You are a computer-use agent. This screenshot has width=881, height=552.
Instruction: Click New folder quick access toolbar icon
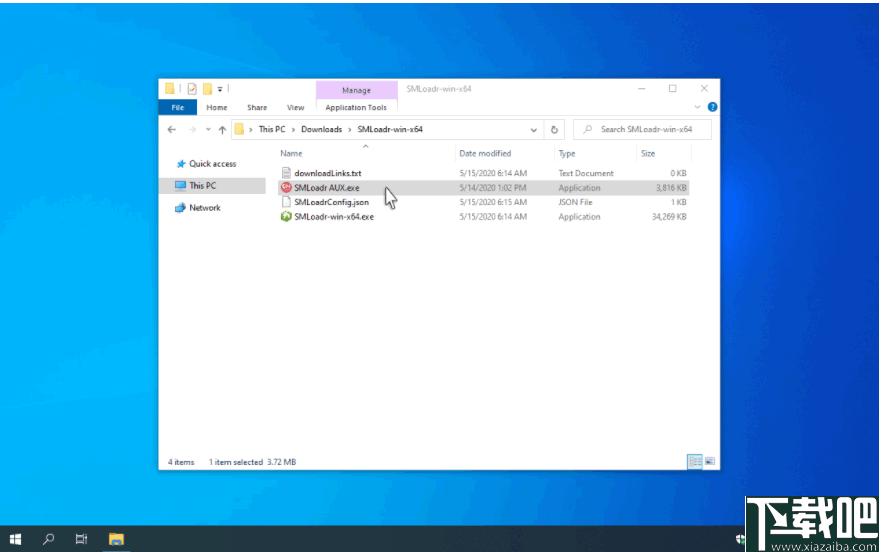(x=207, y=89)
